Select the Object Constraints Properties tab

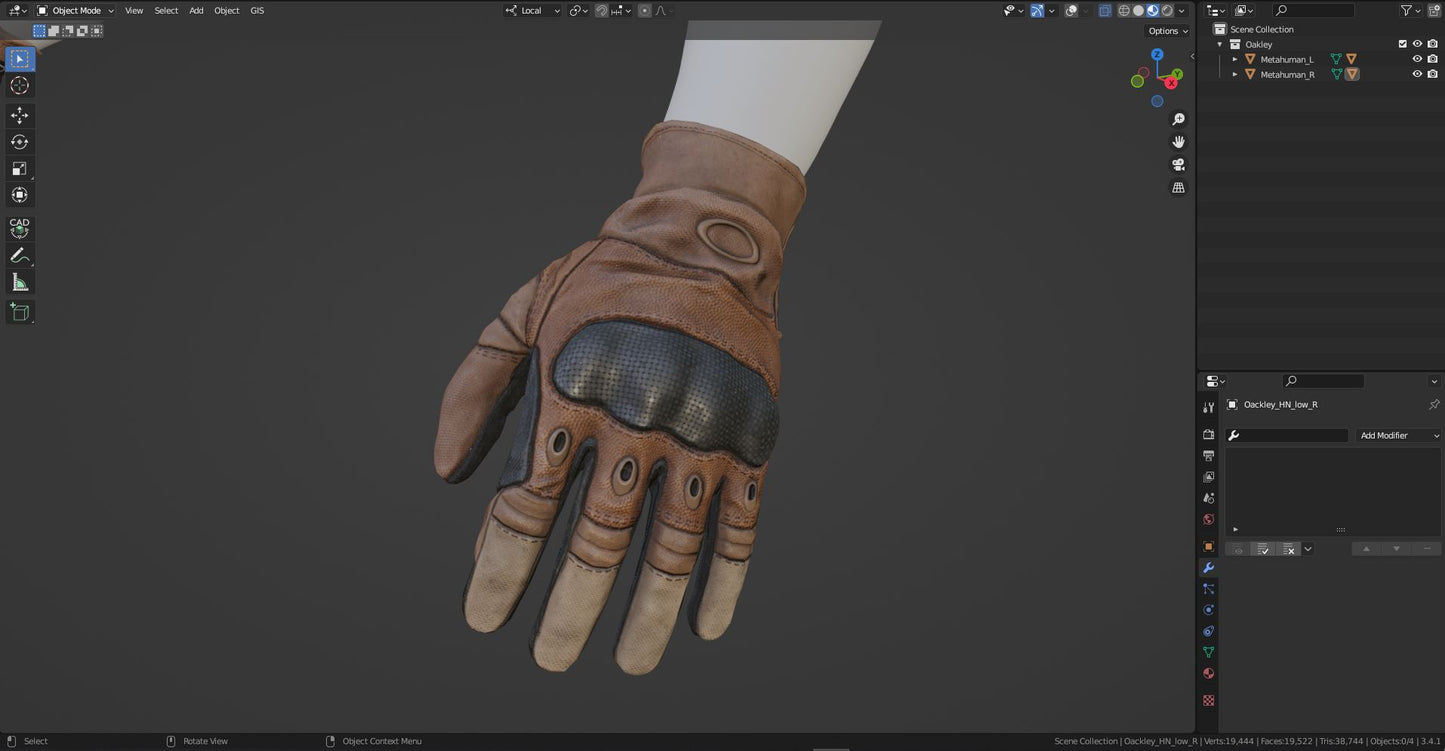[x=1208, y=631]
